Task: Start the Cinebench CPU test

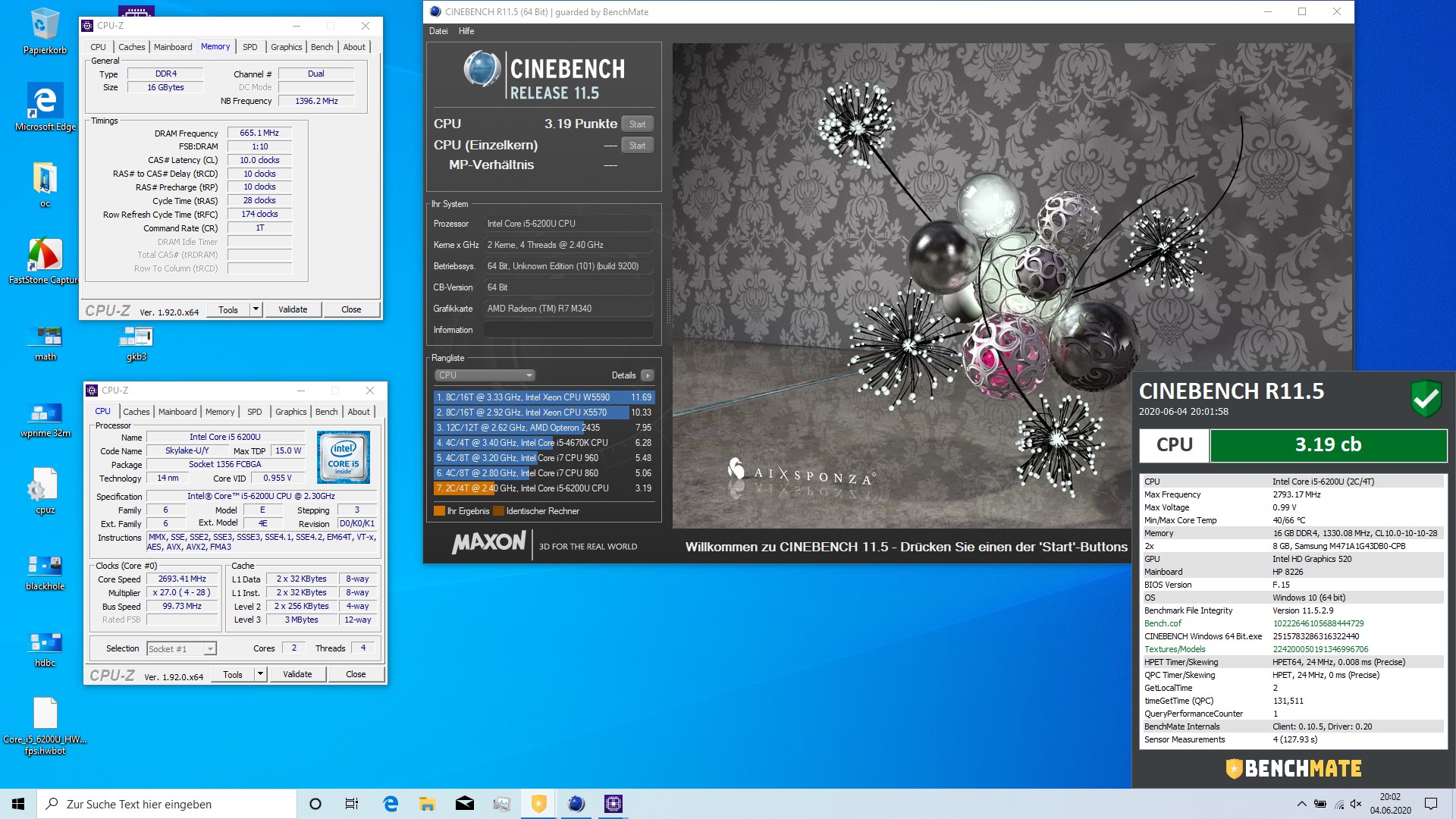Action: [x=637, y=124]
